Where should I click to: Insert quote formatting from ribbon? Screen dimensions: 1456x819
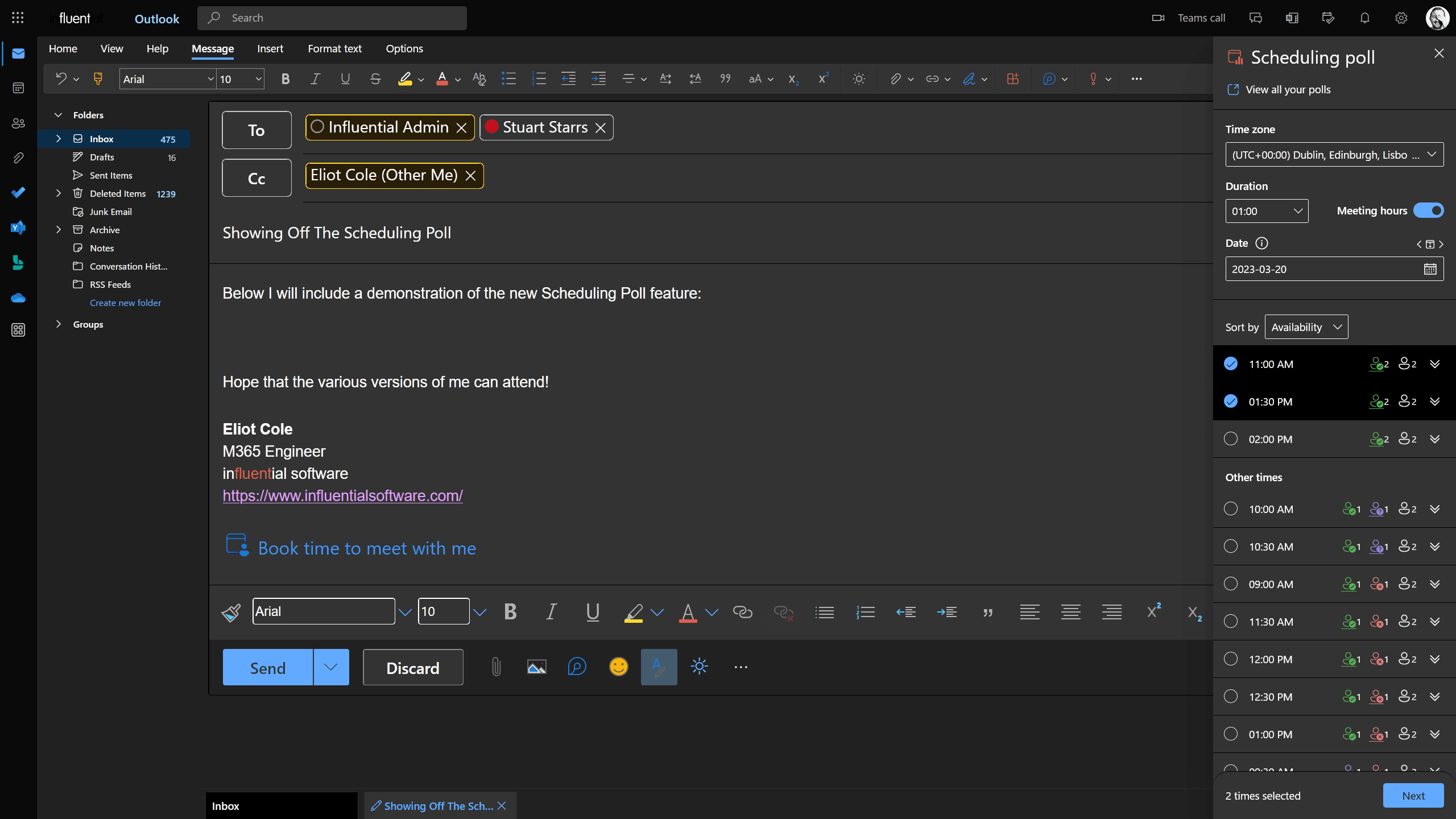(x=725, y=79)
